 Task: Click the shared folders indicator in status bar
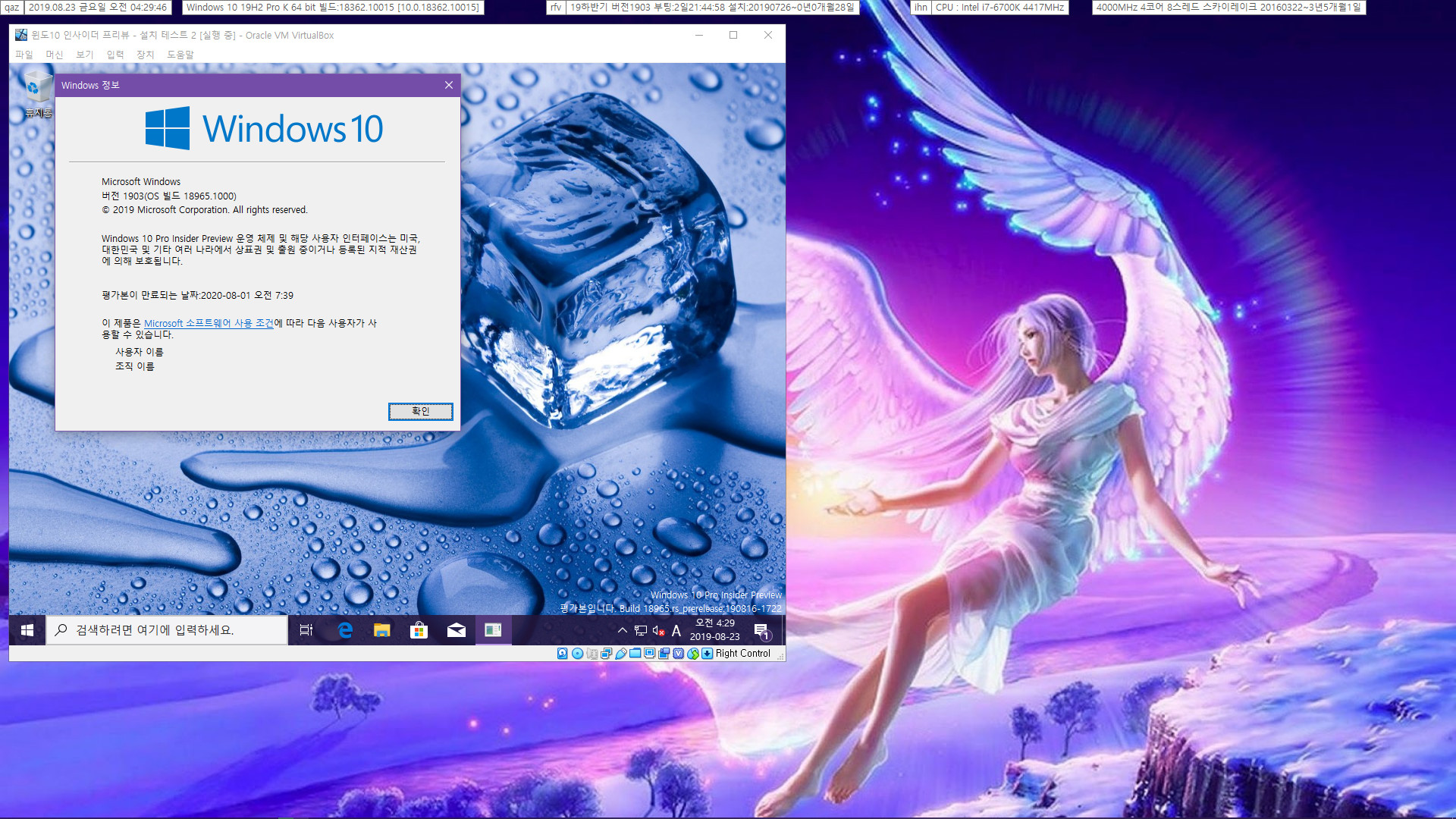(x=635, y=653)
